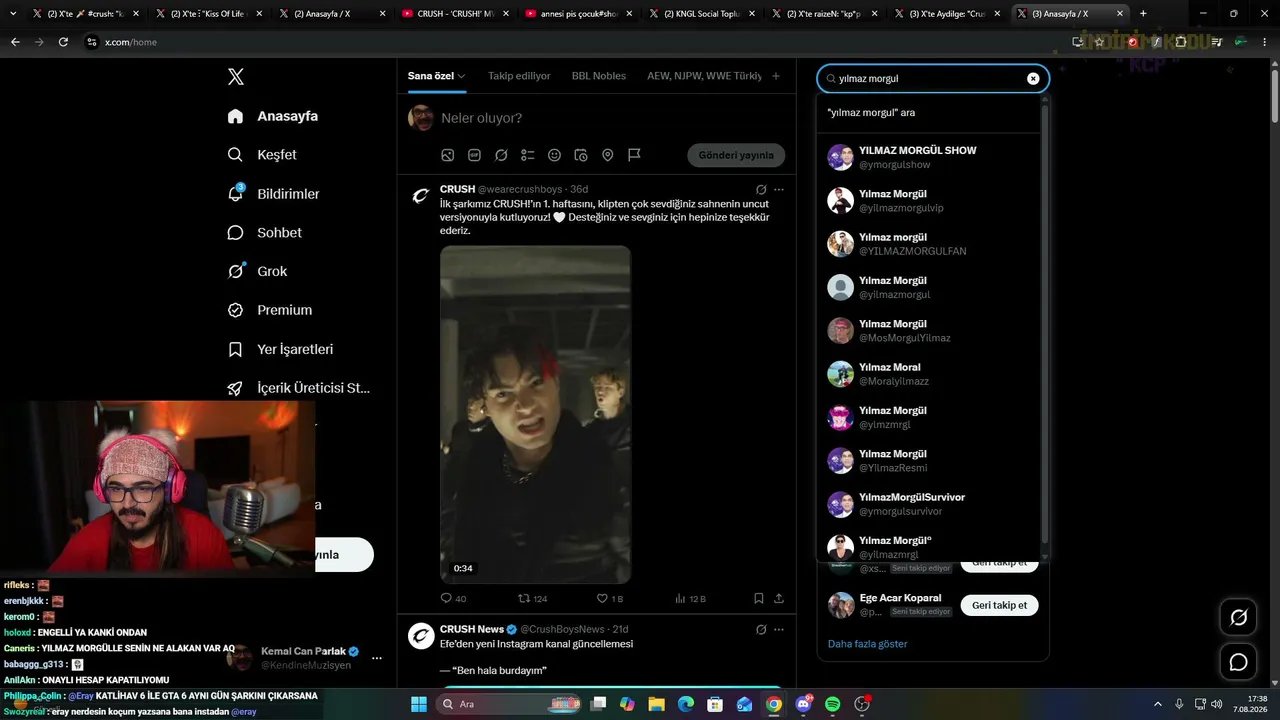The width and height of the screenshot is (1280, 720).
Task: Tag a location in the post
Action: click(x=607, y=155)
